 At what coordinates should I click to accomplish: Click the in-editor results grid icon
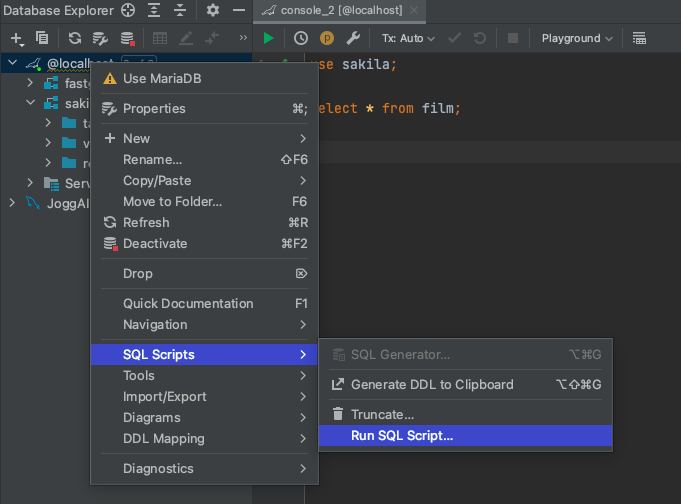tap(640, 38)
